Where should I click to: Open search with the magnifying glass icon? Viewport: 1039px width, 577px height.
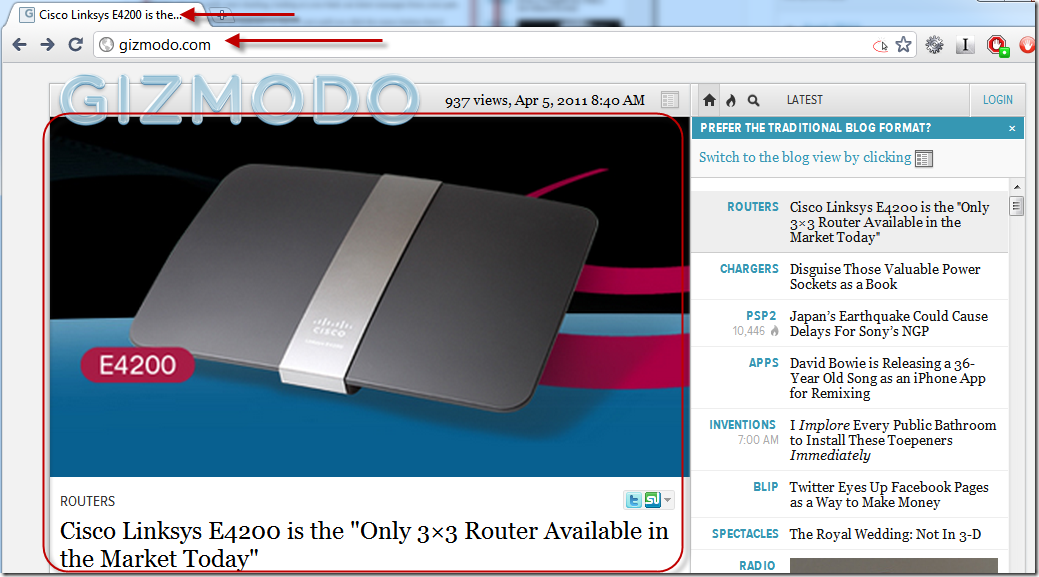click(753, 100)
